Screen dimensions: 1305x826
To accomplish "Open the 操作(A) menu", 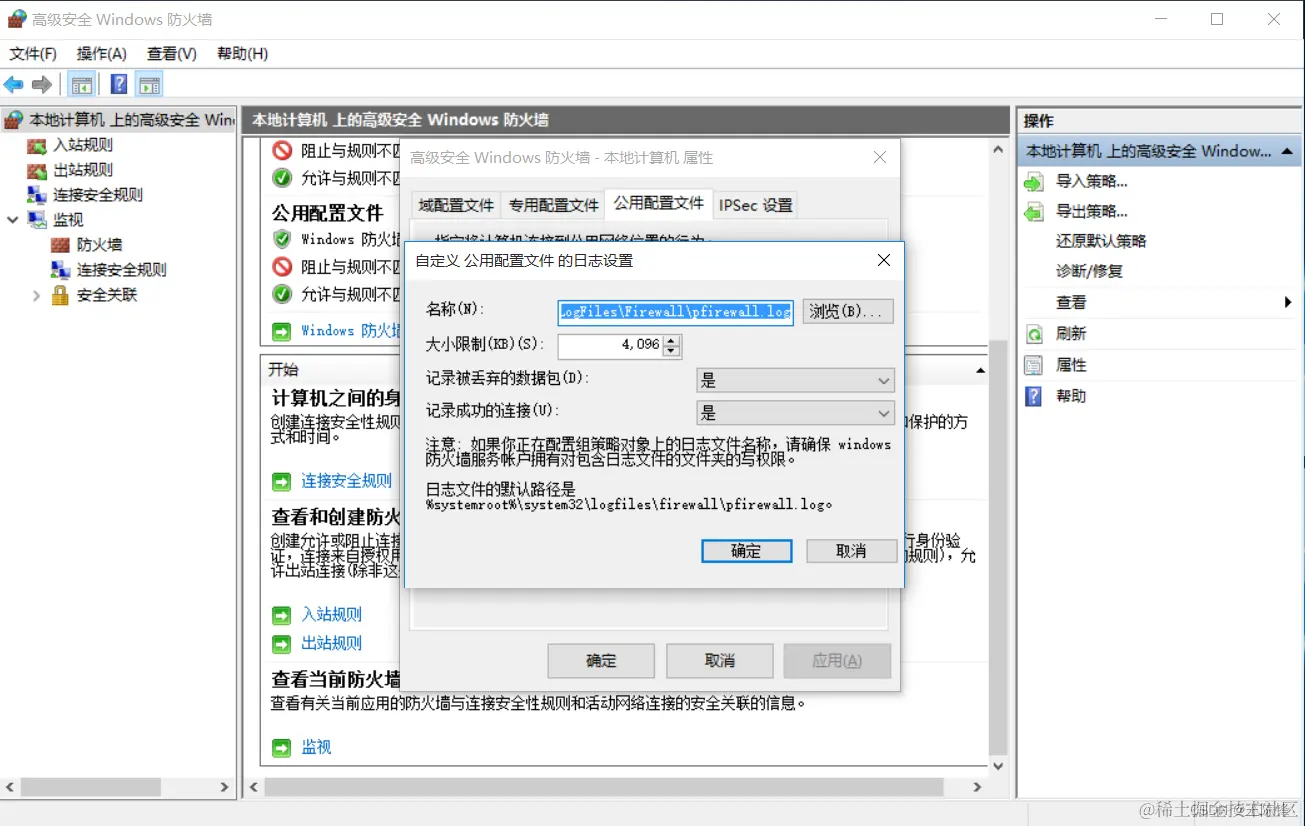I will (x=102, y=54).
